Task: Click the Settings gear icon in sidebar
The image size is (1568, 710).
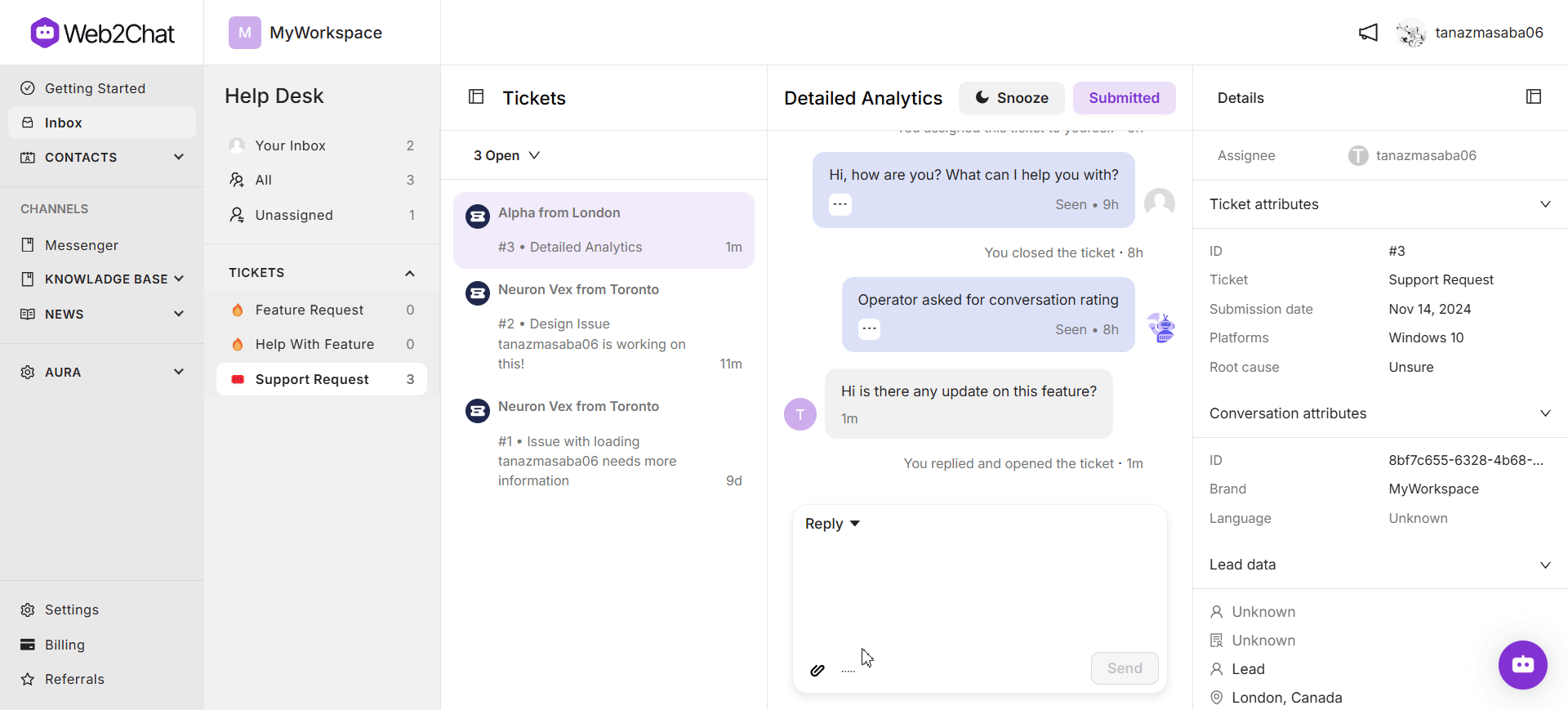Action: point(28,610)
